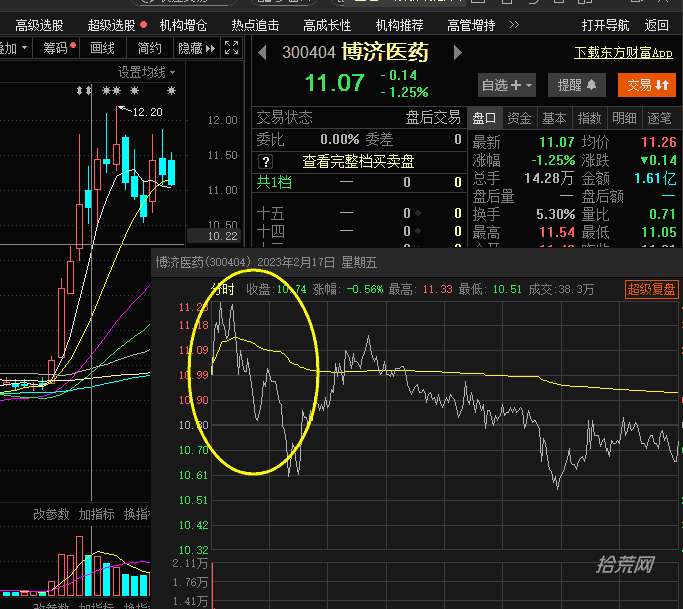Click 共1档 order depth label
The image size is (683, 609).
274,182
